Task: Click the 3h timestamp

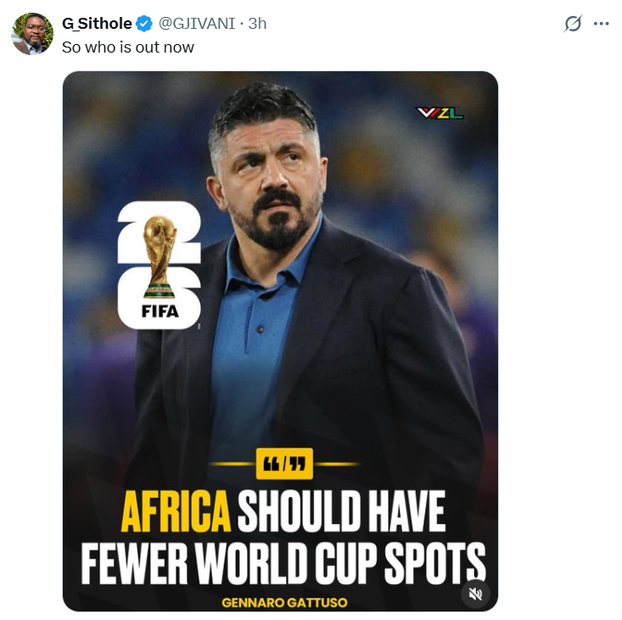Action: coord(257,23)
